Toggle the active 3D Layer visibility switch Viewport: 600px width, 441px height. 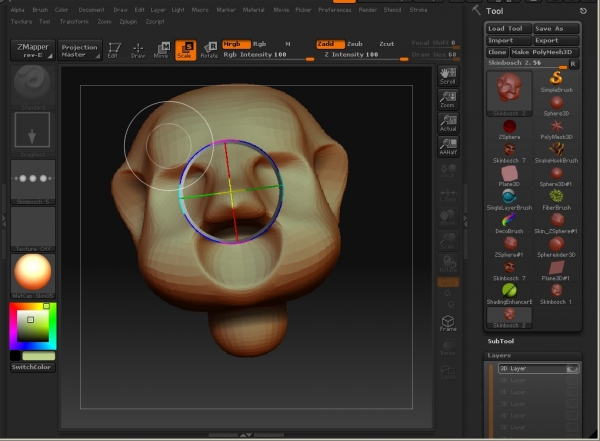(x=572, y=369)
